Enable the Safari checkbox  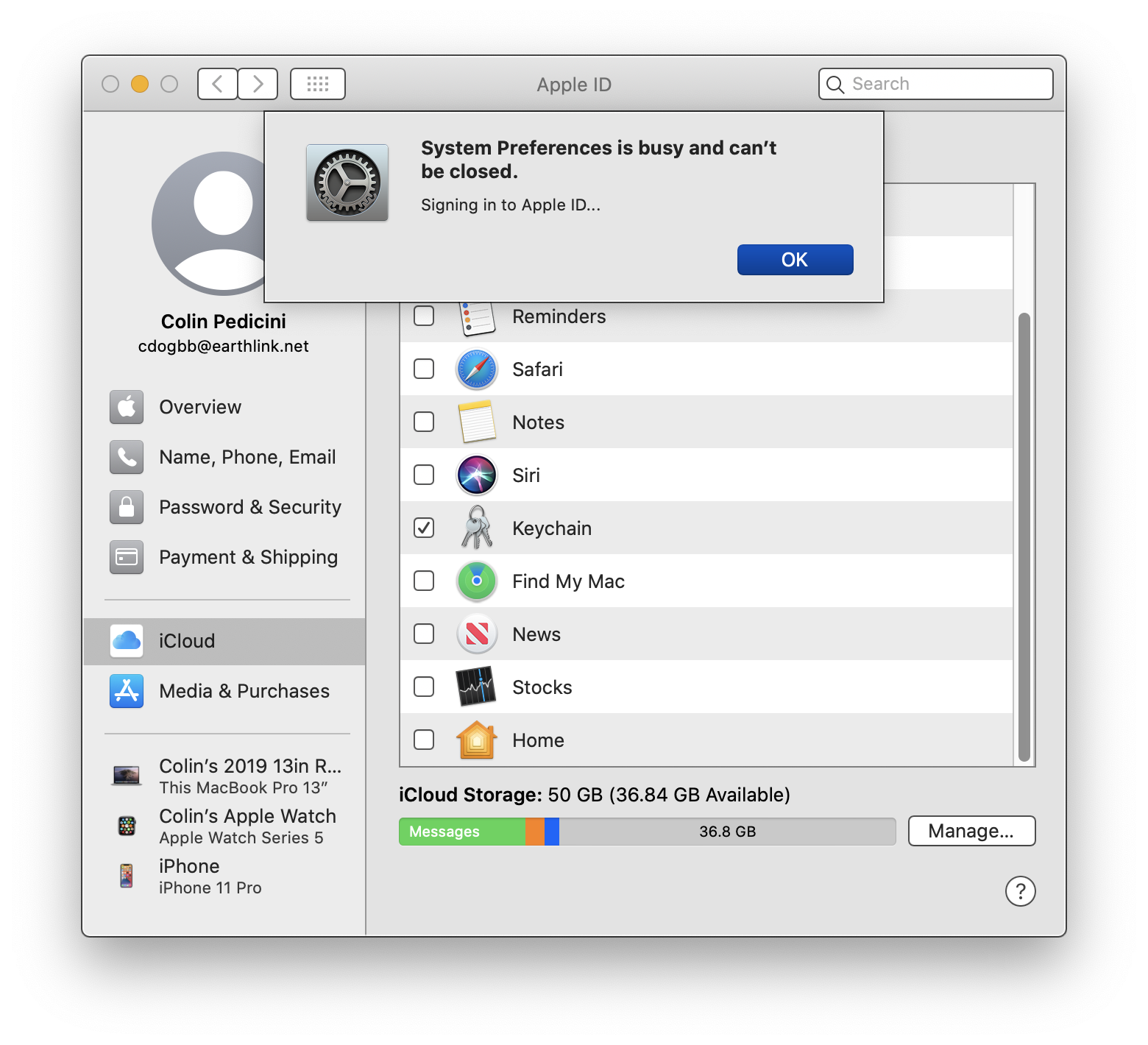click(424, 369)
